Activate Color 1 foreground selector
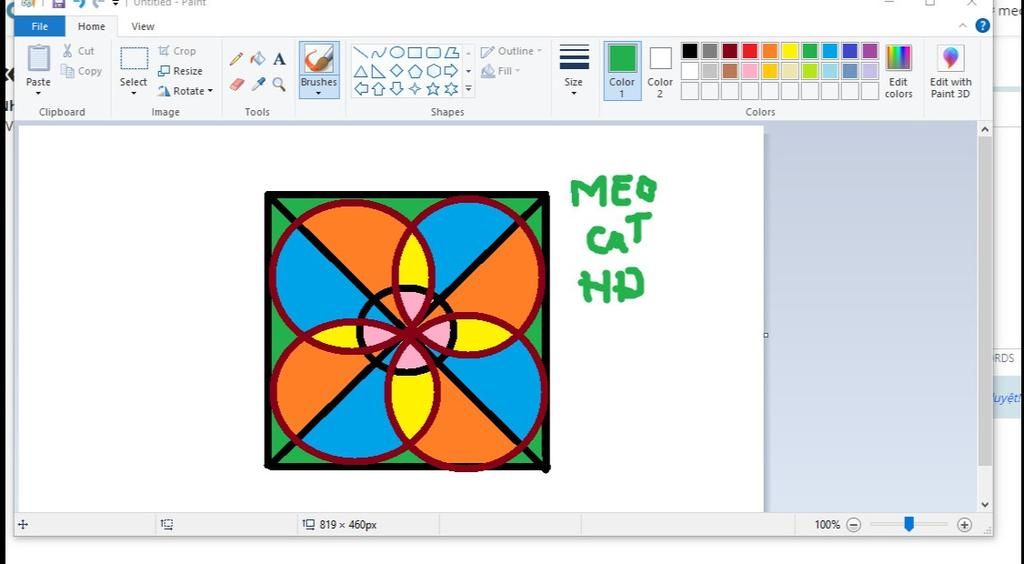1024x564 pixels. click(x=622, y=70)
